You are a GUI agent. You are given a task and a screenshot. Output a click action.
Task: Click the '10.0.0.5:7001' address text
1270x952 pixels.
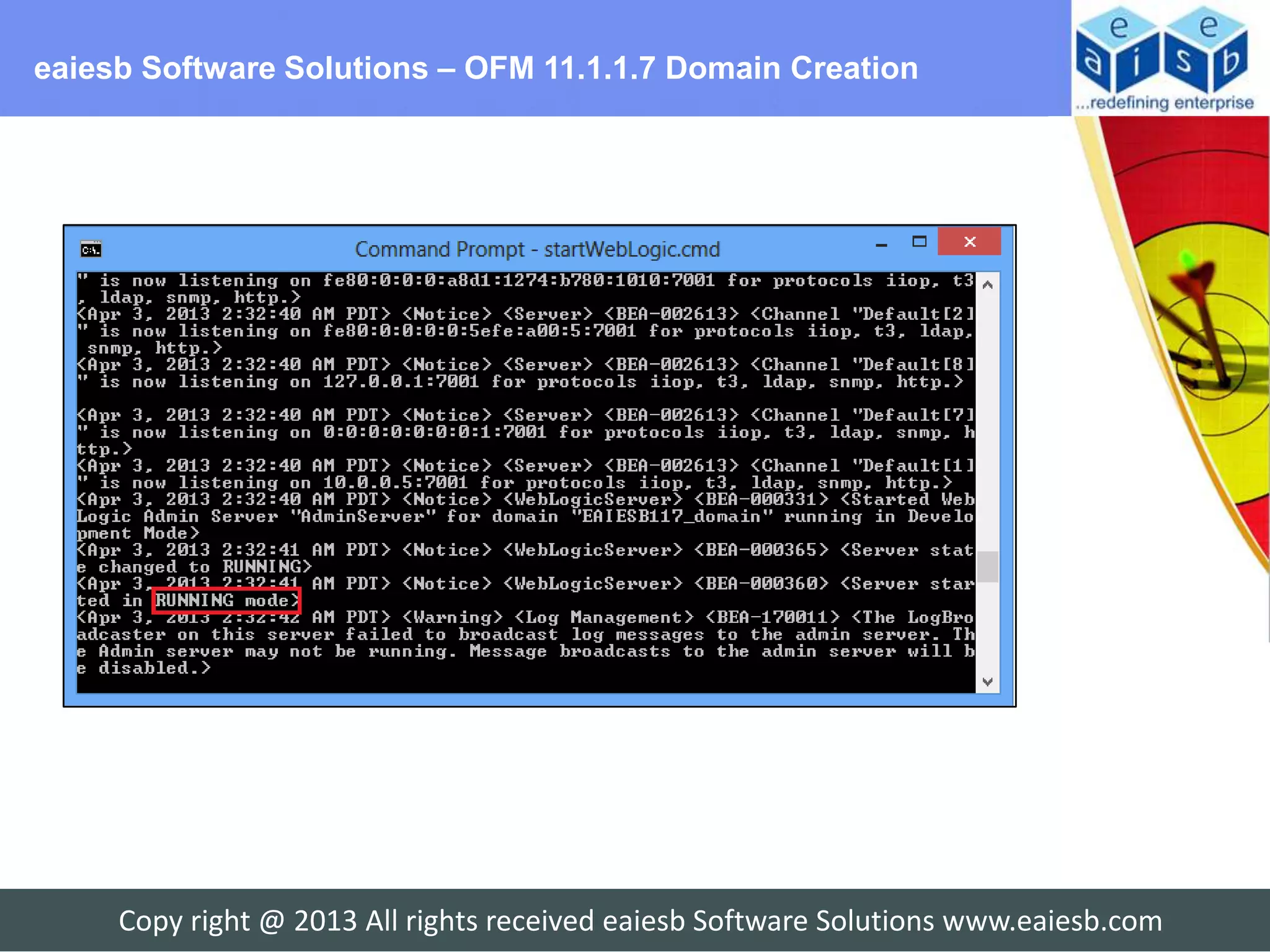tap(395, 482)
